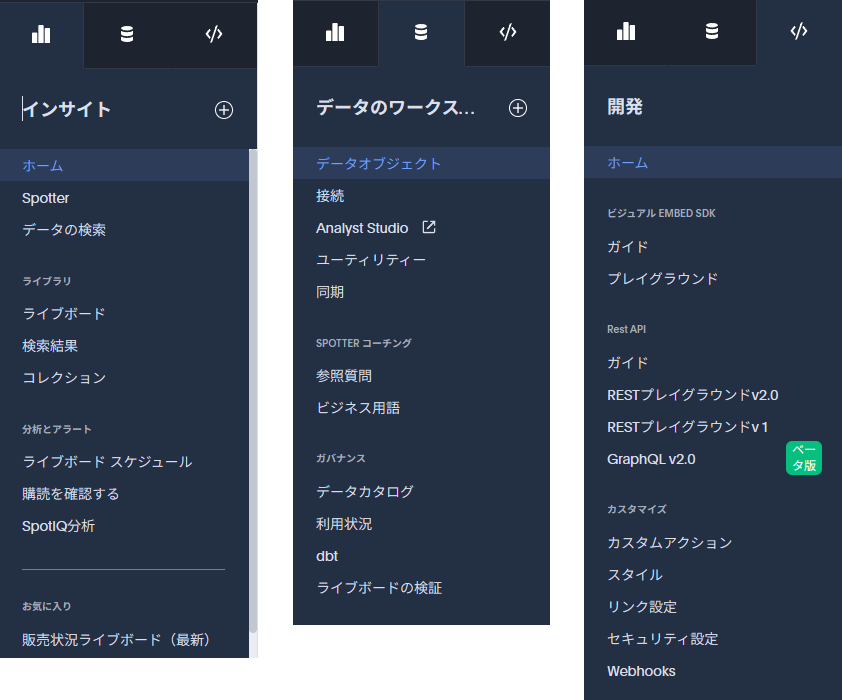Select the database icon above the インサイト heading
Image resolution: width=842 pixels, height=700 pixels.
127,34
